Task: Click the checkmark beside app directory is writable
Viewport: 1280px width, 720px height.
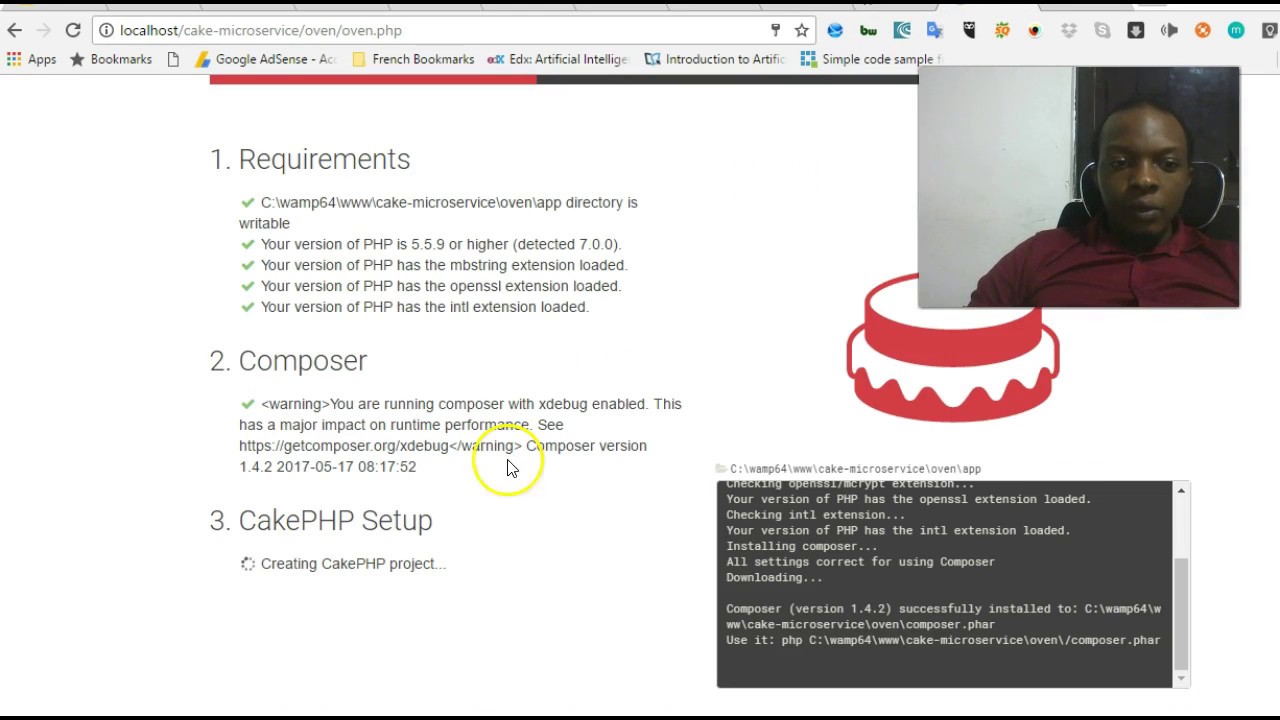Action: (x=248, y=202)
